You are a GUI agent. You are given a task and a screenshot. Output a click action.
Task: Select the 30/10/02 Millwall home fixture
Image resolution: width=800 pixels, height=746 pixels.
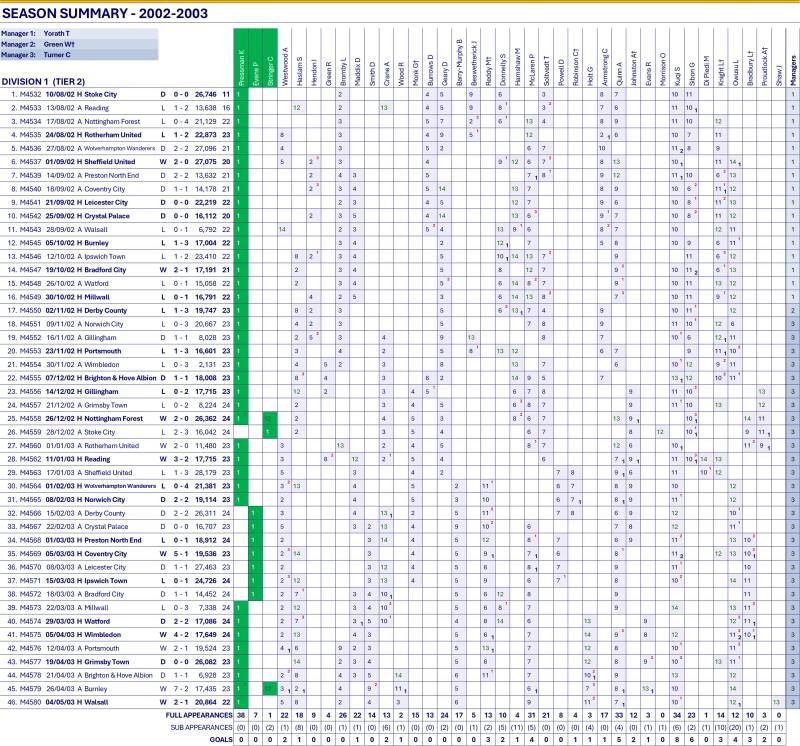pos(117,297)
